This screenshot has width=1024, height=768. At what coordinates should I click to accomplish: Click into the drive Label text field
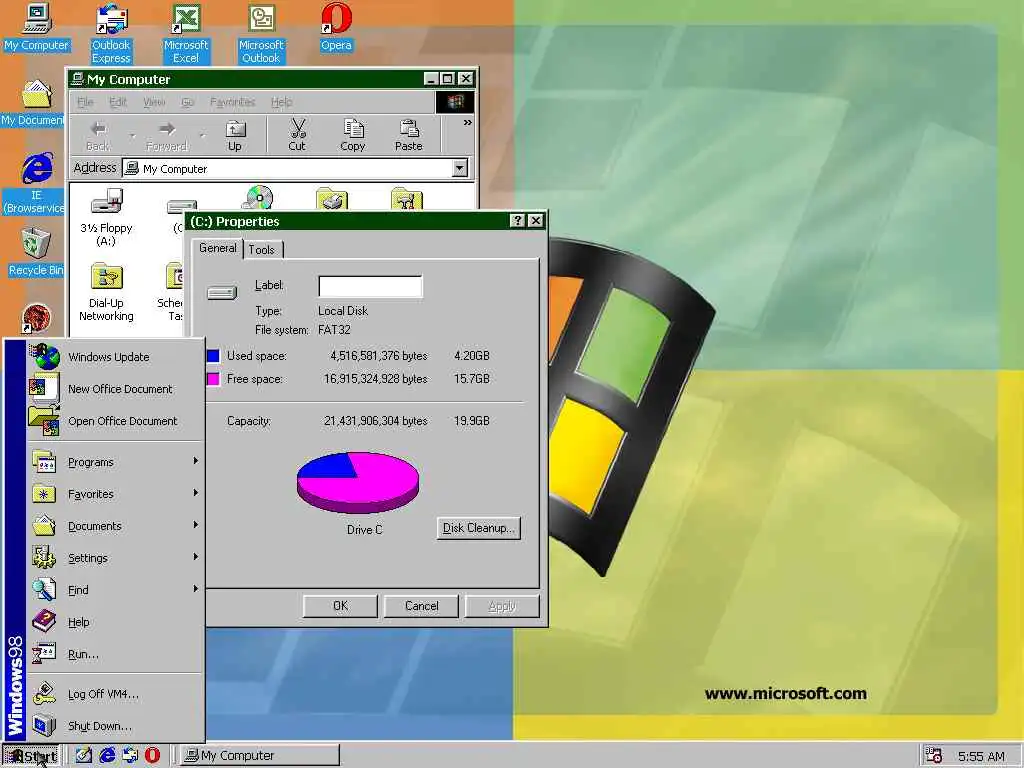tap(370, 286)
